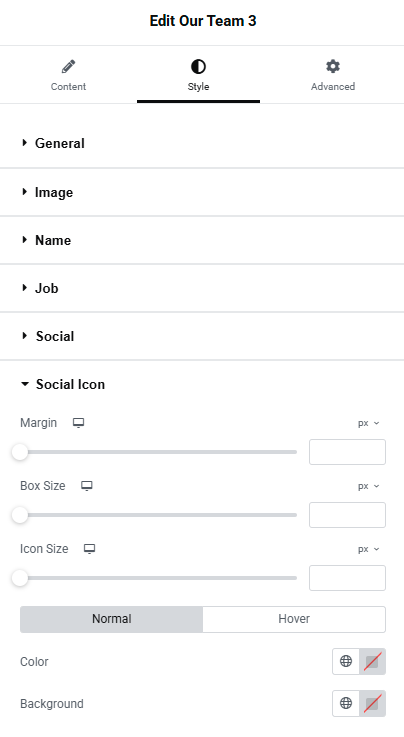Switch to the Content tab
Image resolution: width=404 pixels, height=737 pixels.
(x=69, y=75)
